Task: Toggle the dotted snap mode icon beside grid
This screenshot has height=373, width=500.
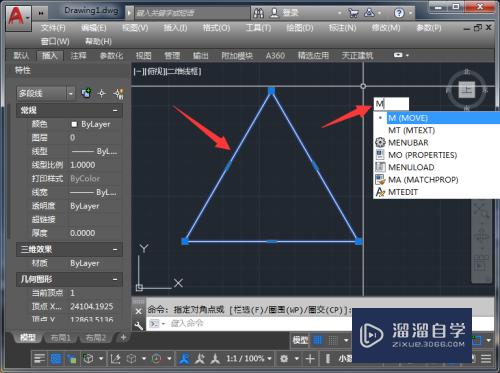Action: 333,340
